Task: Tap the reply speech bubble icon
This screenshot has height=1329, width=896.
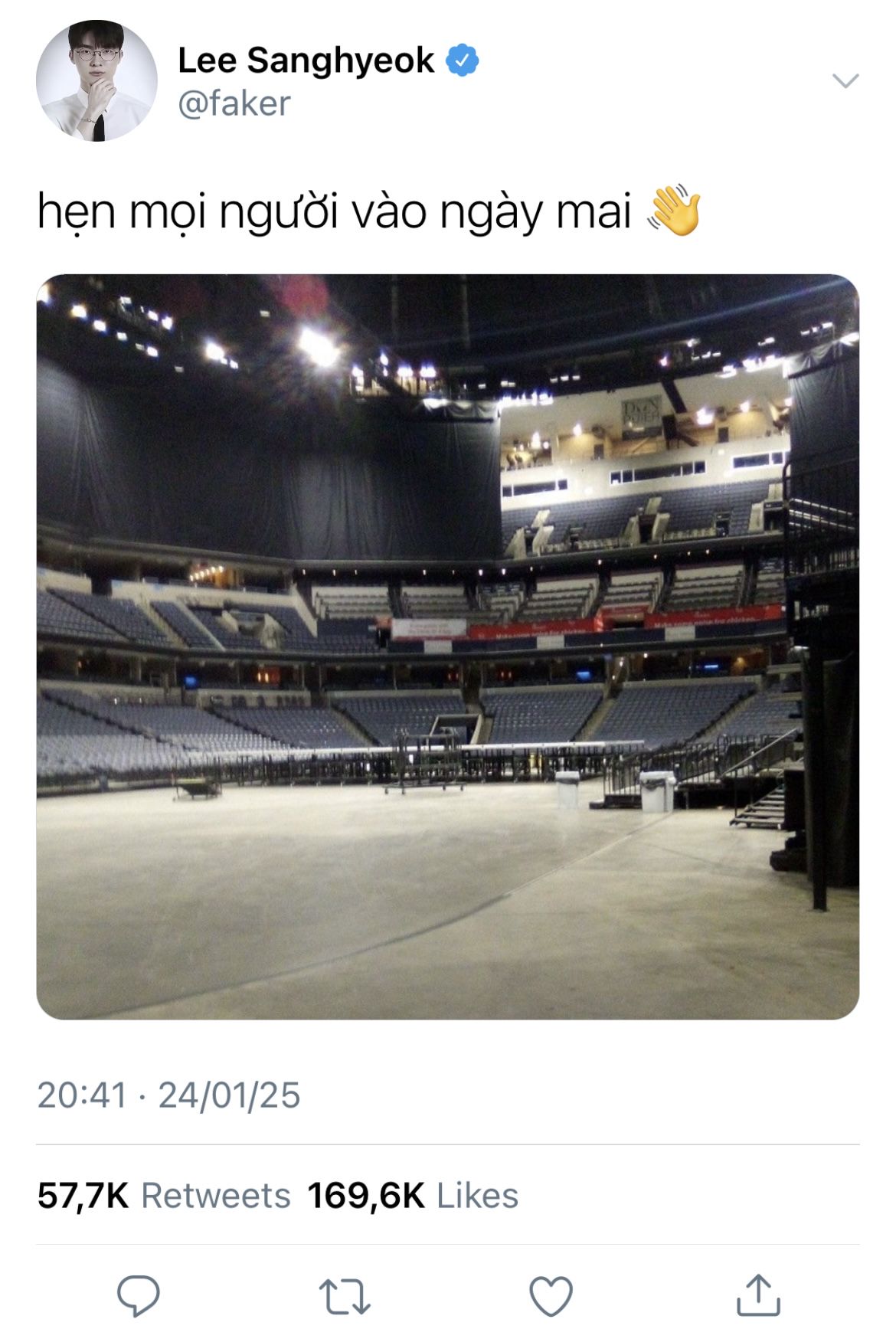Action: click(139, 1295)
